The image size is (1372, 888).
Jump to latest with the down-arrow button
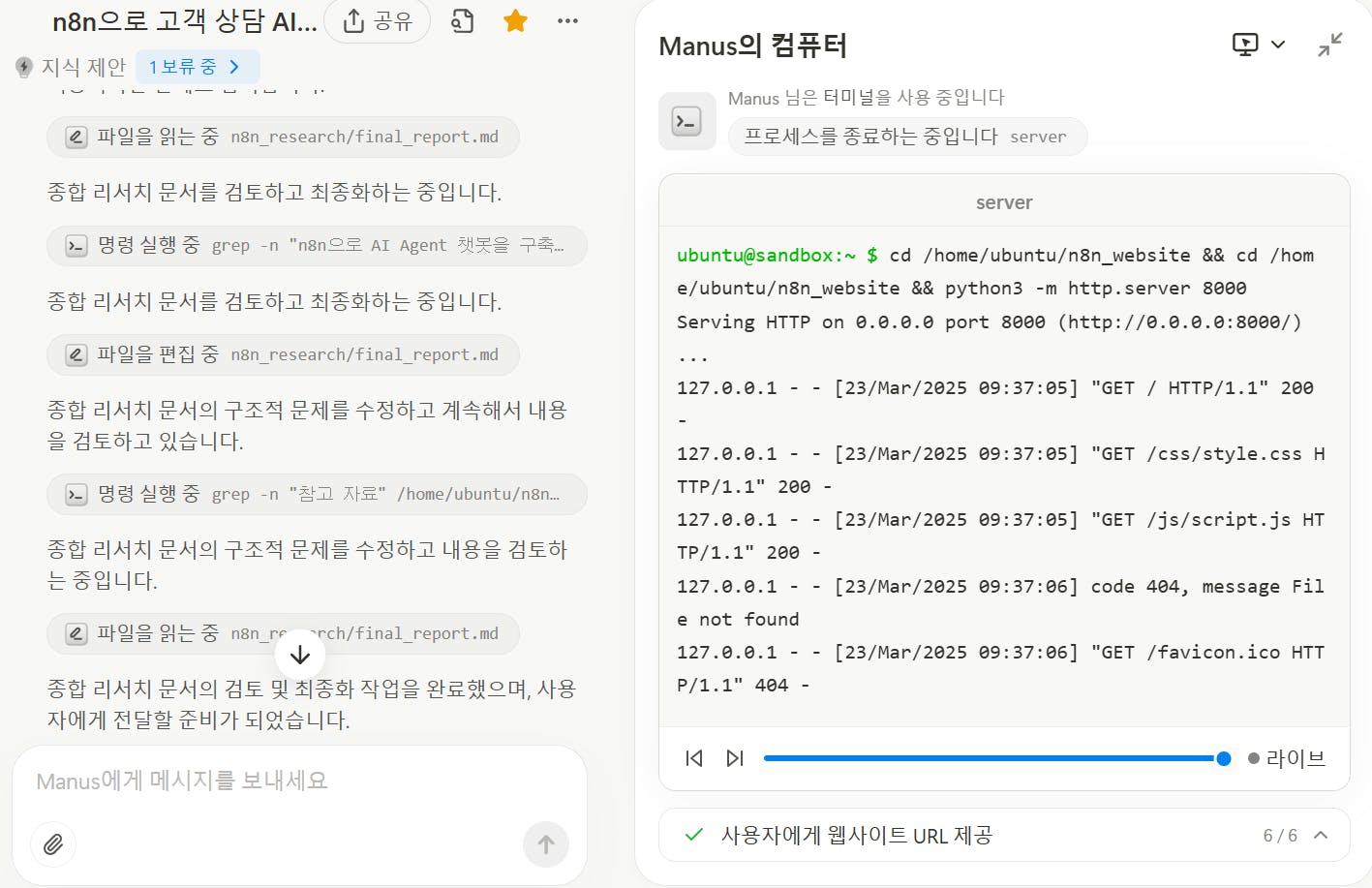(x=300, y=655)
